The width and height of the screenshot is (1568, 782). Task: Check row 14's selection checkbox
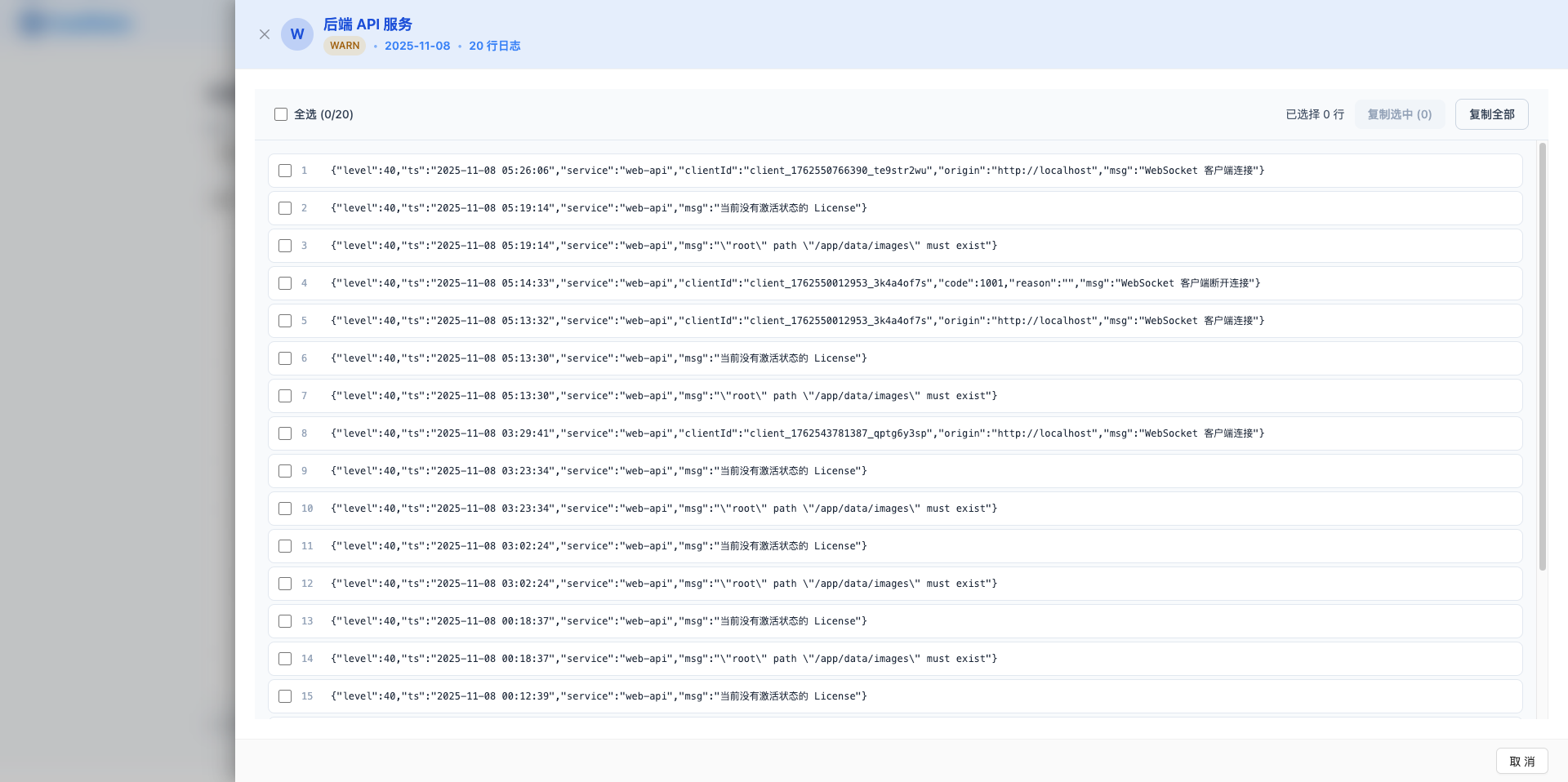click(x=285, y=659)
